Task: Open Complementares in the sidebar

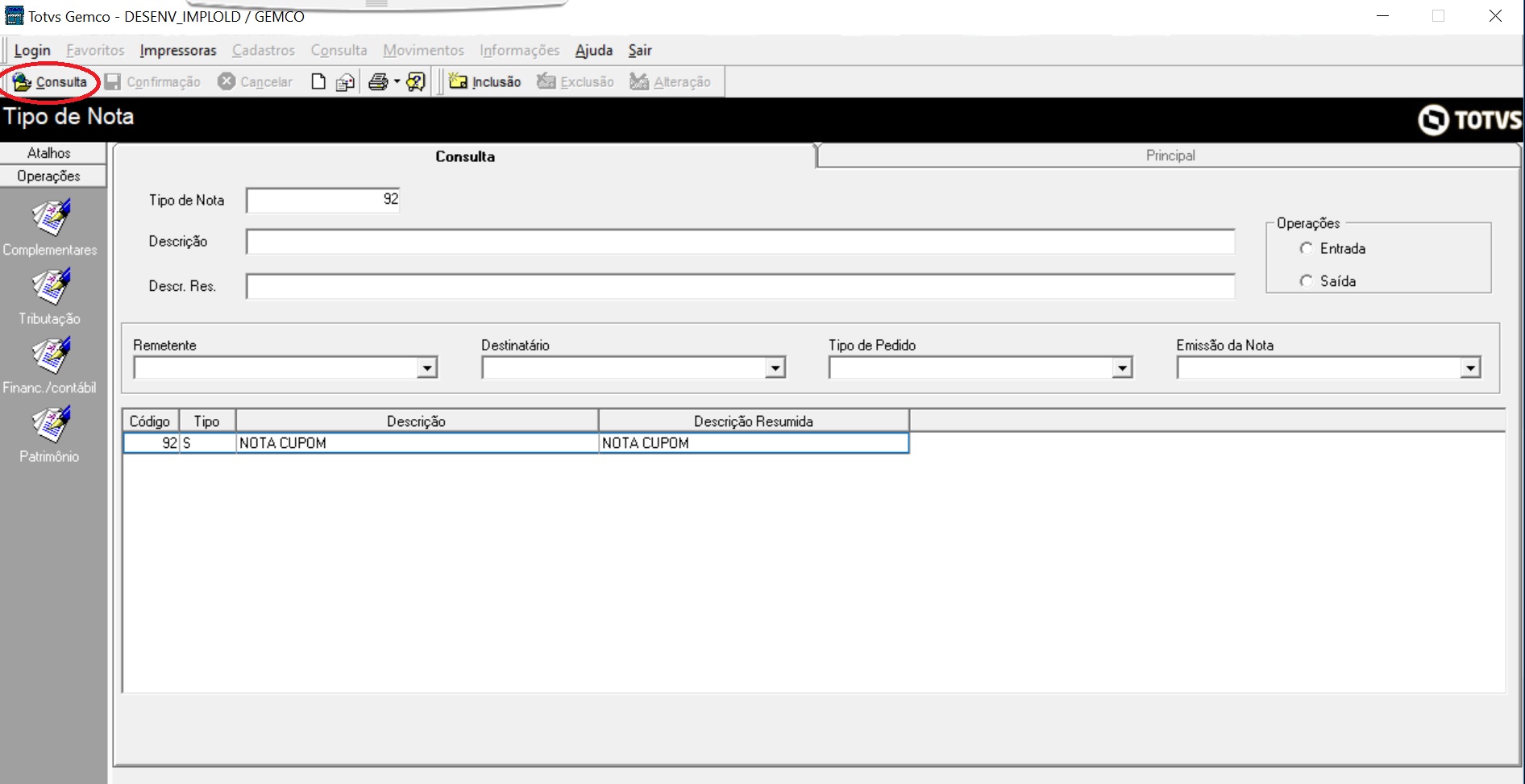Action: click(x=49, y=228)
